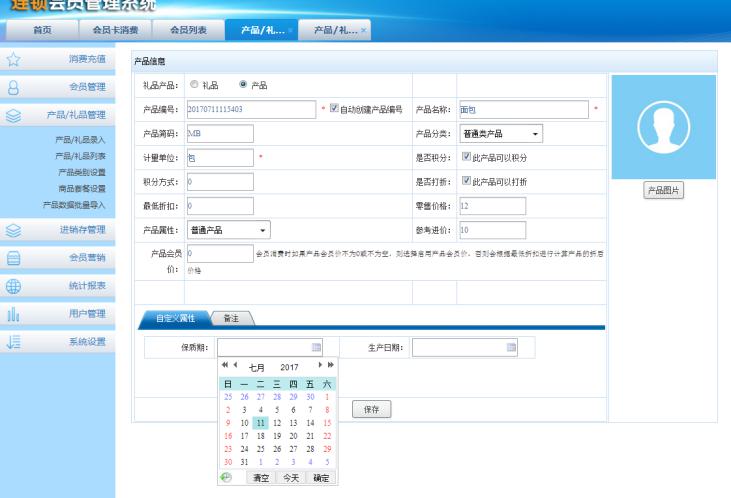
Task: Click the person icon beside 会员管理
Action: (x=14, y=88)
